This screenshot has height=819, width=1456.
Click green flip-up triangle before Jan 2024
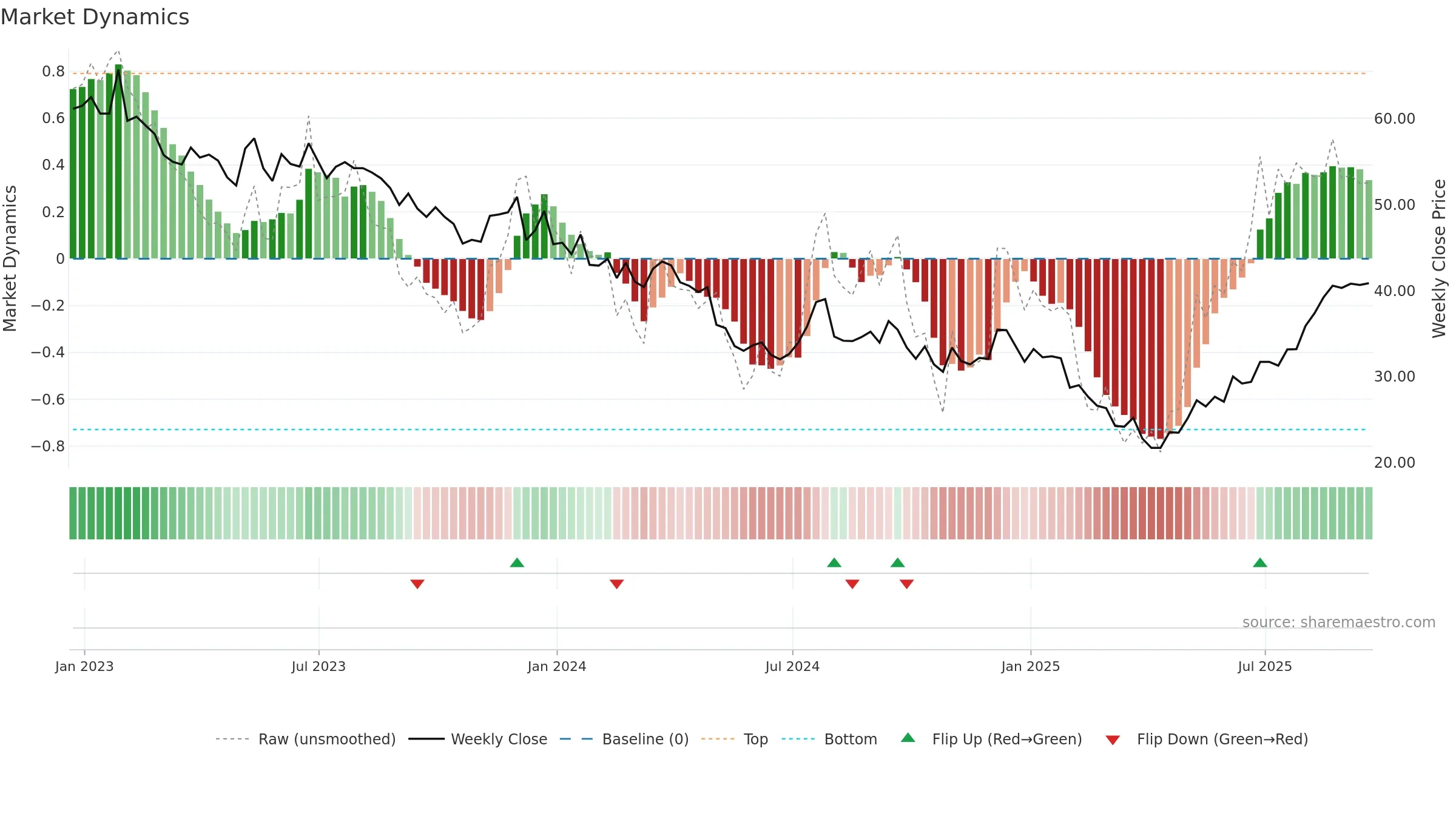point(517,562)
